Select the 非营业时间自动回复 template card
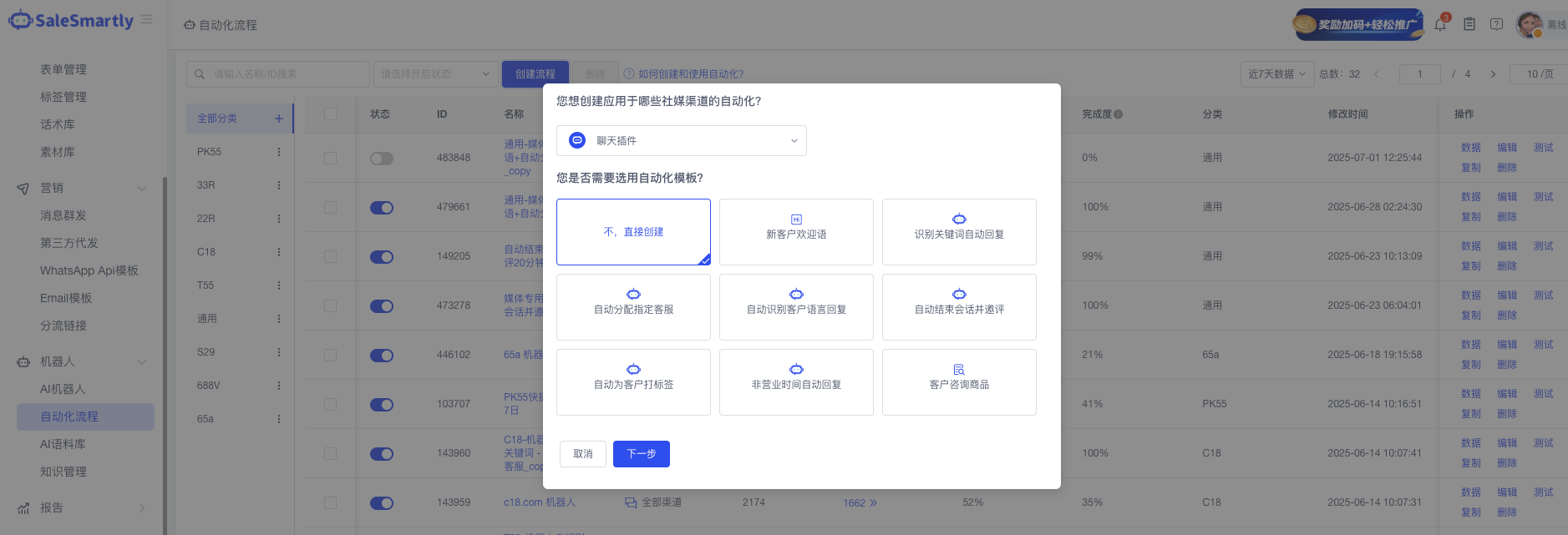This screenshot has height=535, width=1568. coord(796,382)
